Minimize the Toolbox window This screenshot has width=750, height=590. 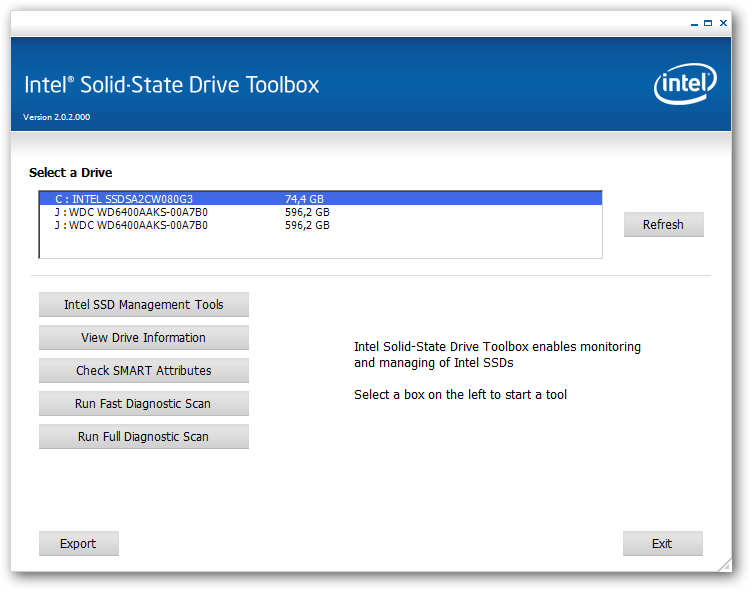tap(695, 23)
